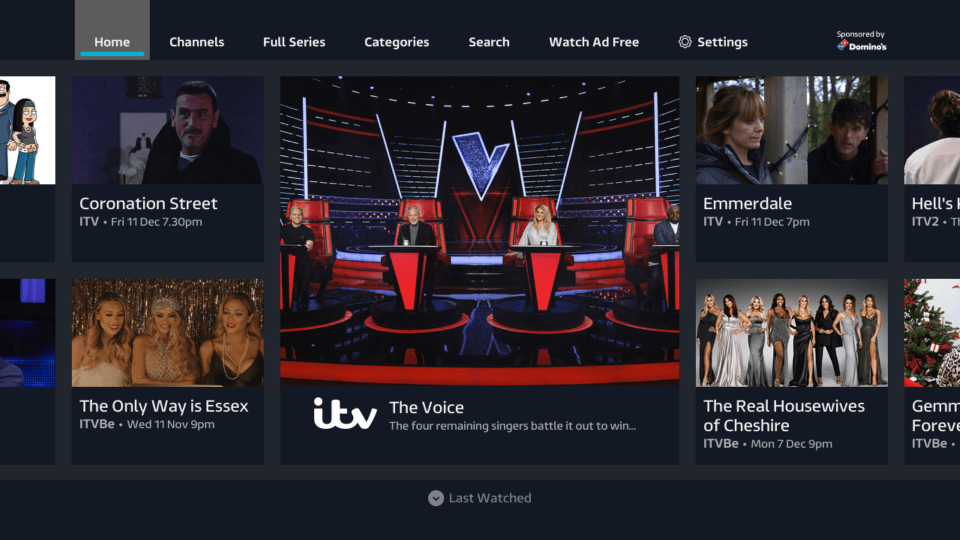Open the Channels tab

pos(197,42)
